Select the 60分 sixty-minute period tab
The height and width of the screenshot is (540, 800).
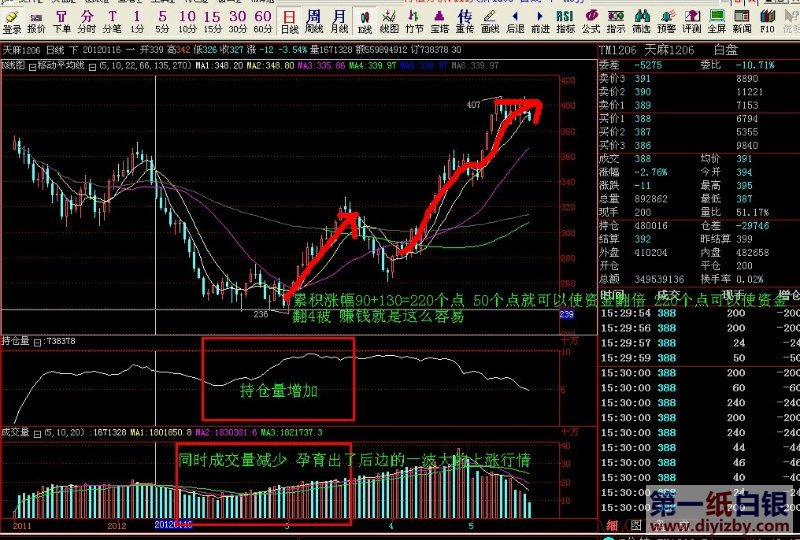262,22
